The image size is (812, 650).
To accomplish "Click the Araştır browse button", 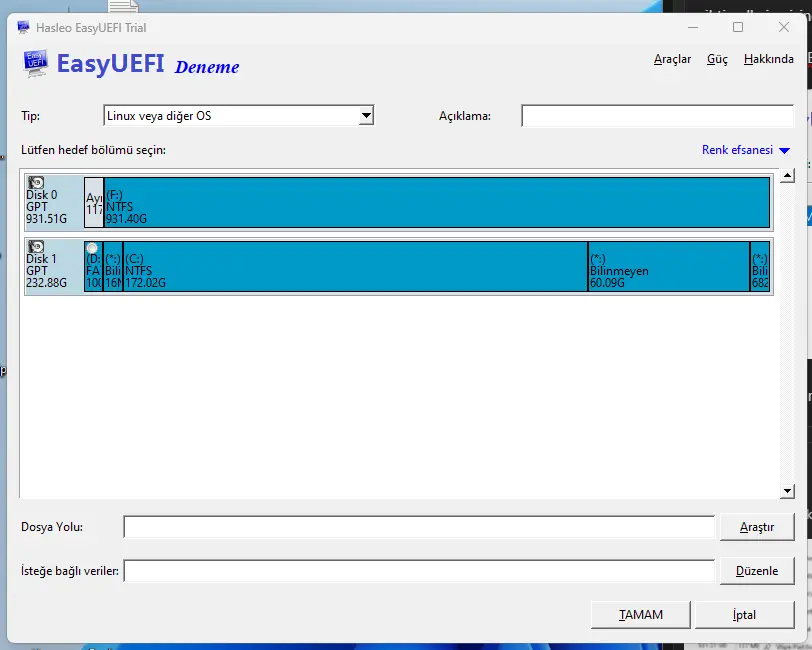I will [757, 527].
